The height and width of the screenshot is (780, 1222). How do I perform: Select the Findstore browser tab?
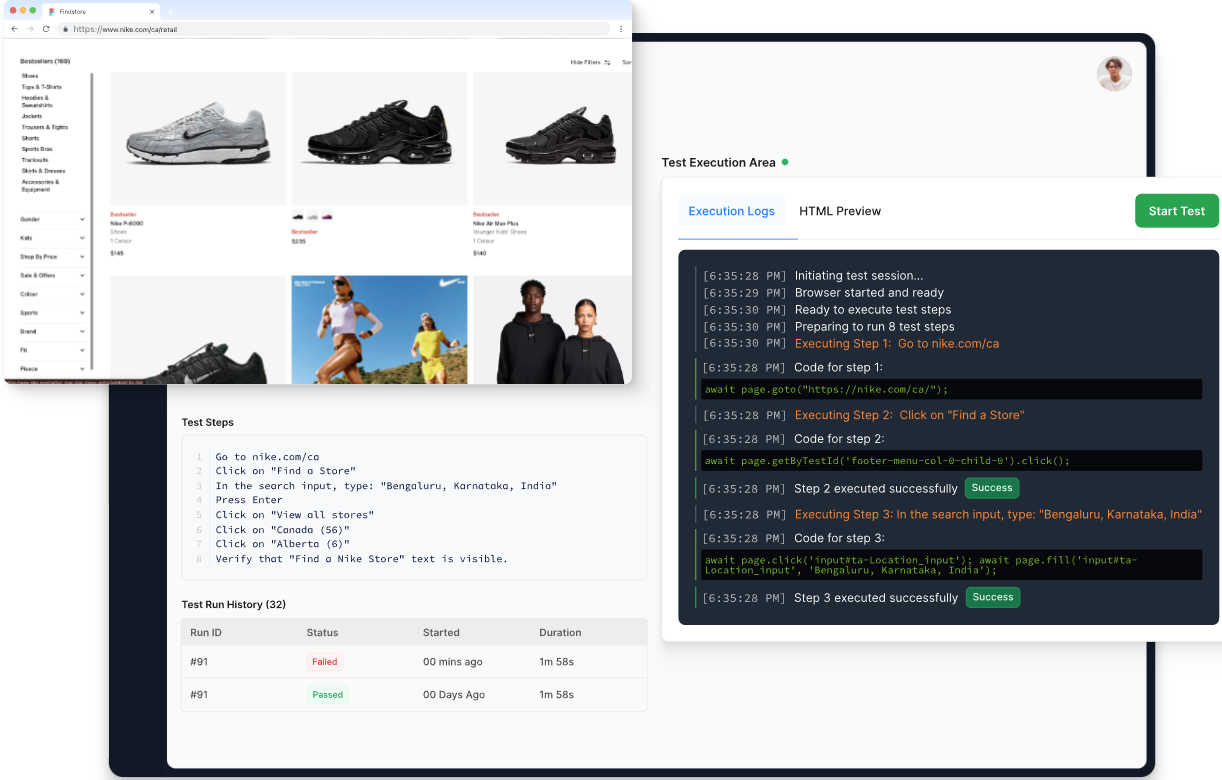click(101, 11)
